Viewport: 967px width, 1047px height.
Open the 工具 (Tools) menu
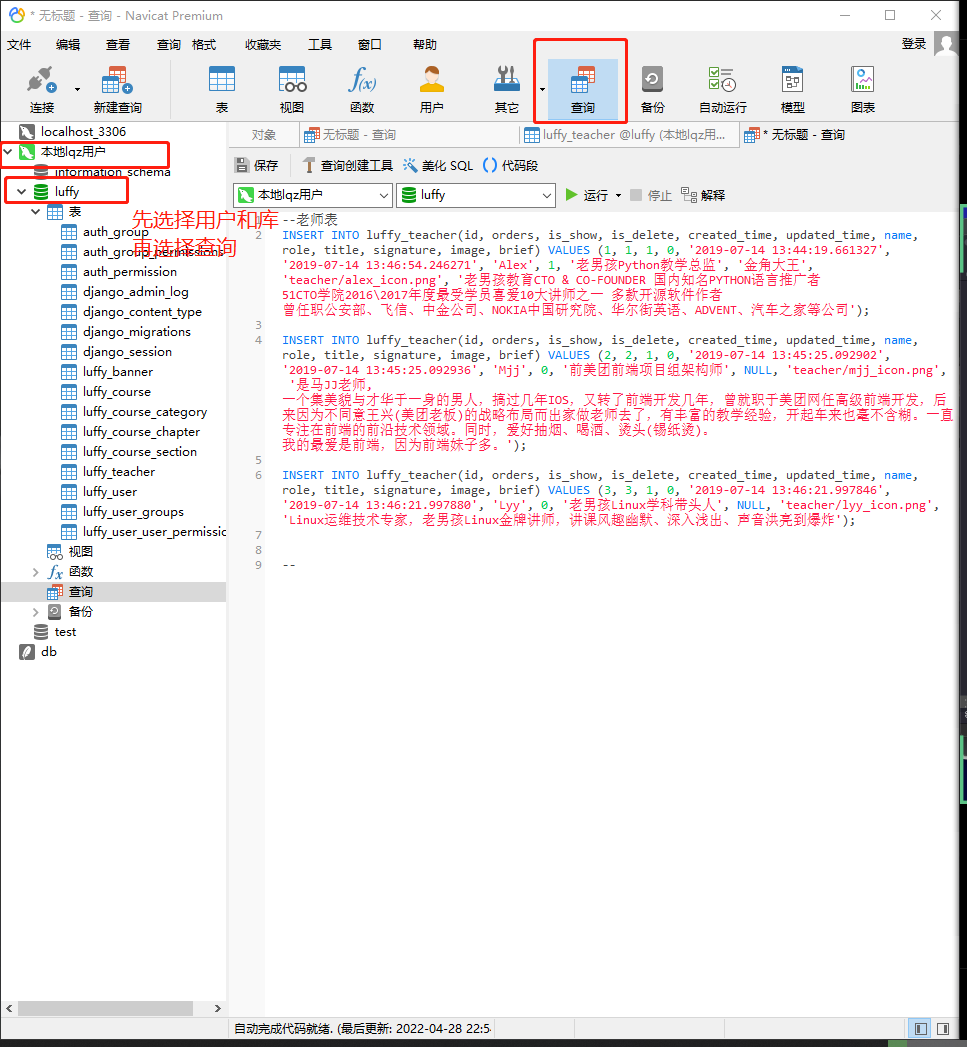319,45
